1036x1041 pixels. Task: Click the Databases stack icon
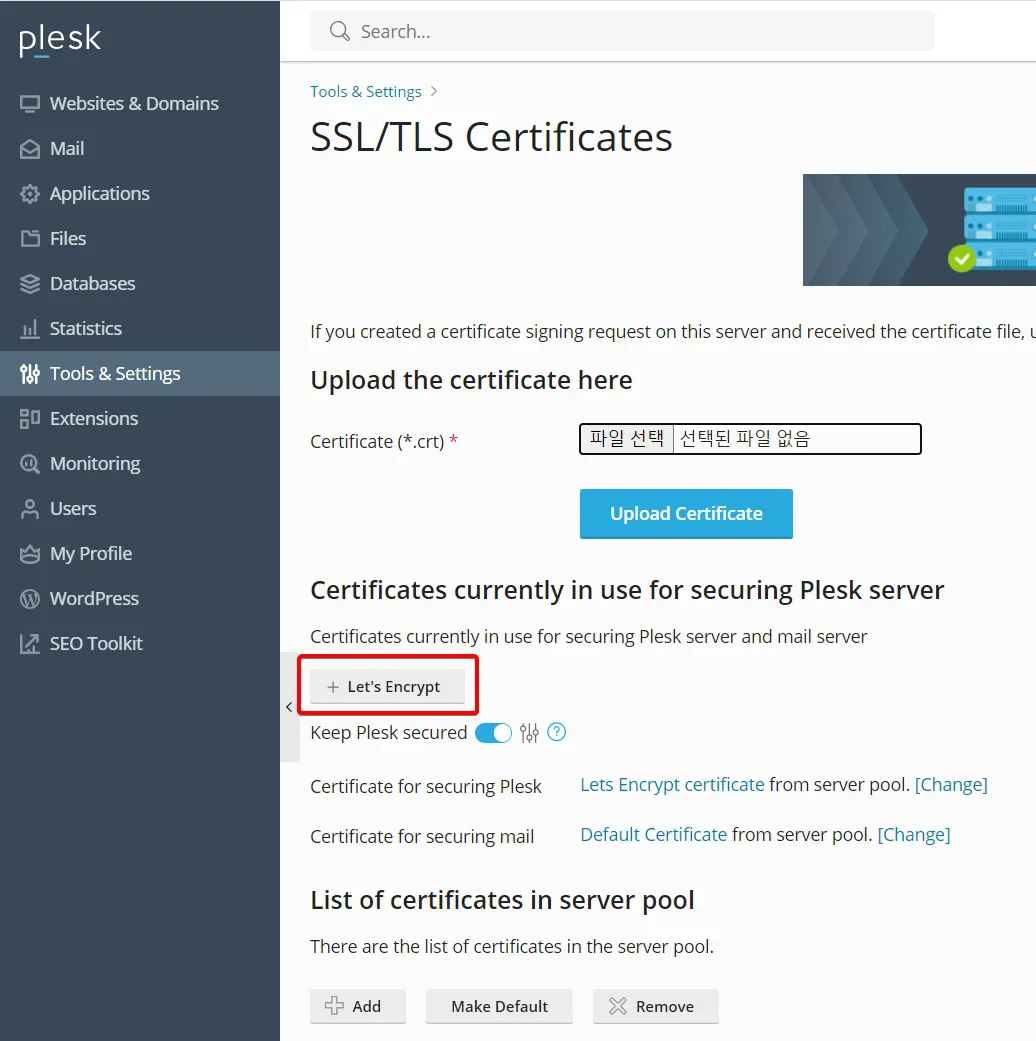click(x=30, y=283)
